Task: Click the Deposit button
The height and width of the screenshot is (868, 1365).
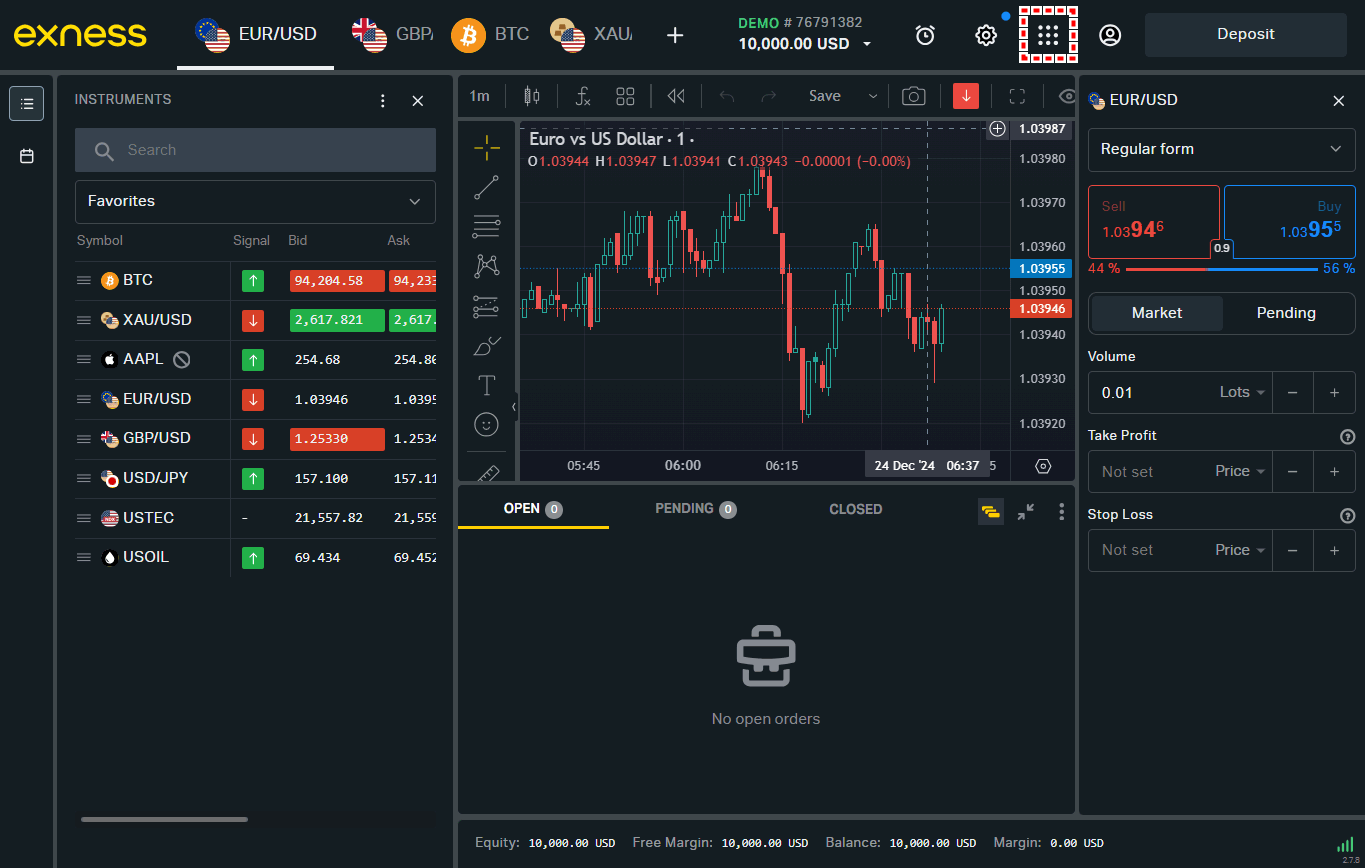Action: pyautogui.click(x=1246, y=34)
